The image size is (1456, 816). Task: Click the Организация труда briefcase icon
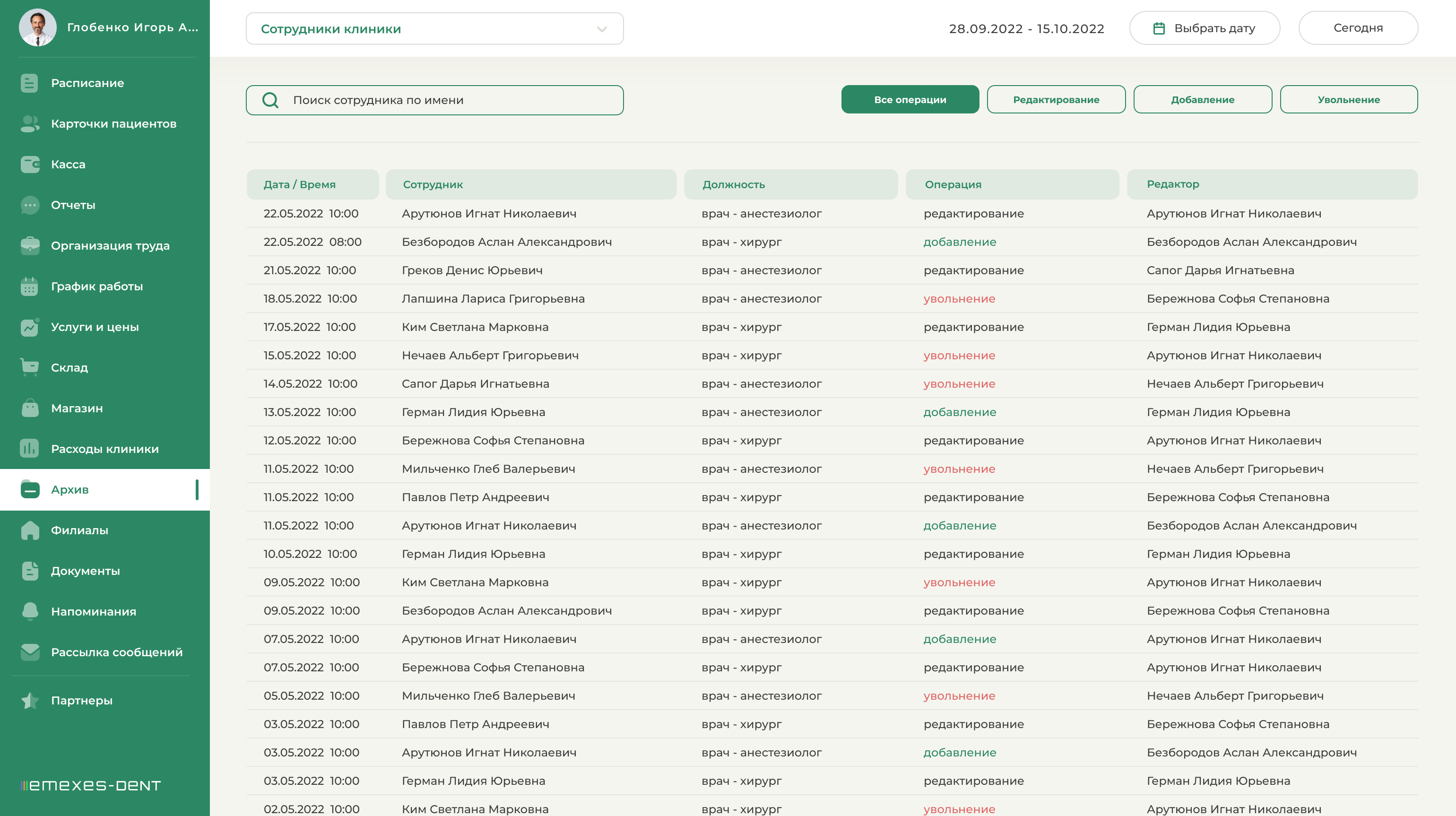(x=30, y=246)
